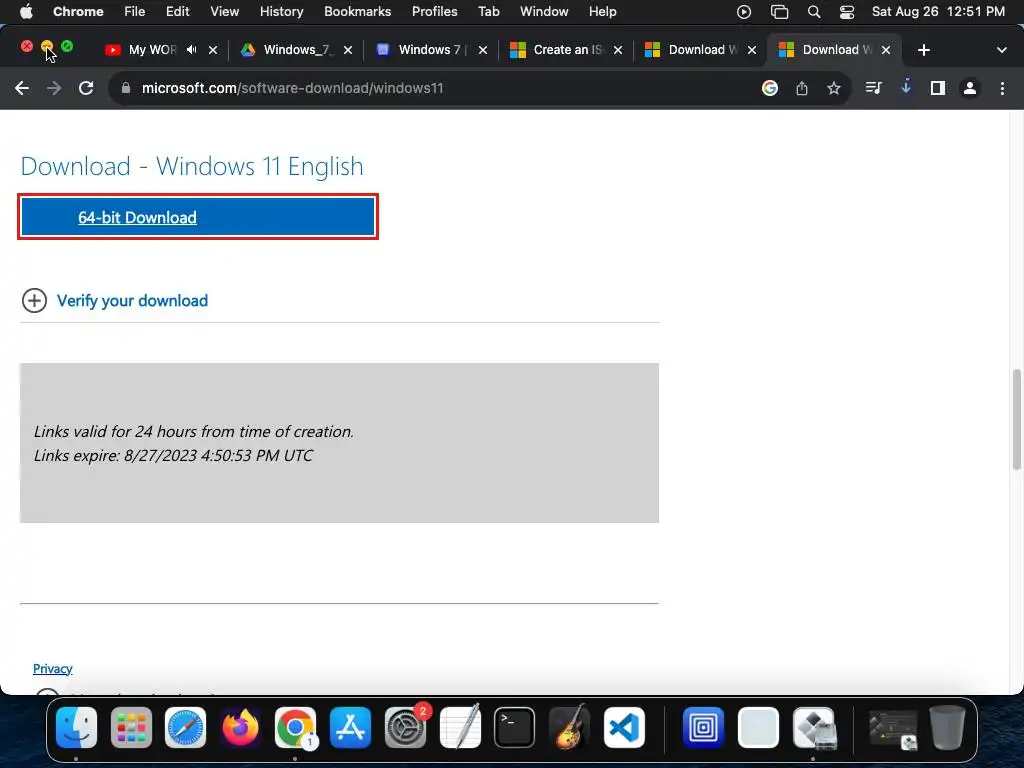The width and height of the screenshot is (1024, 768).
Task: Mute audio on the YouTube tab
Action: (192, 50)
